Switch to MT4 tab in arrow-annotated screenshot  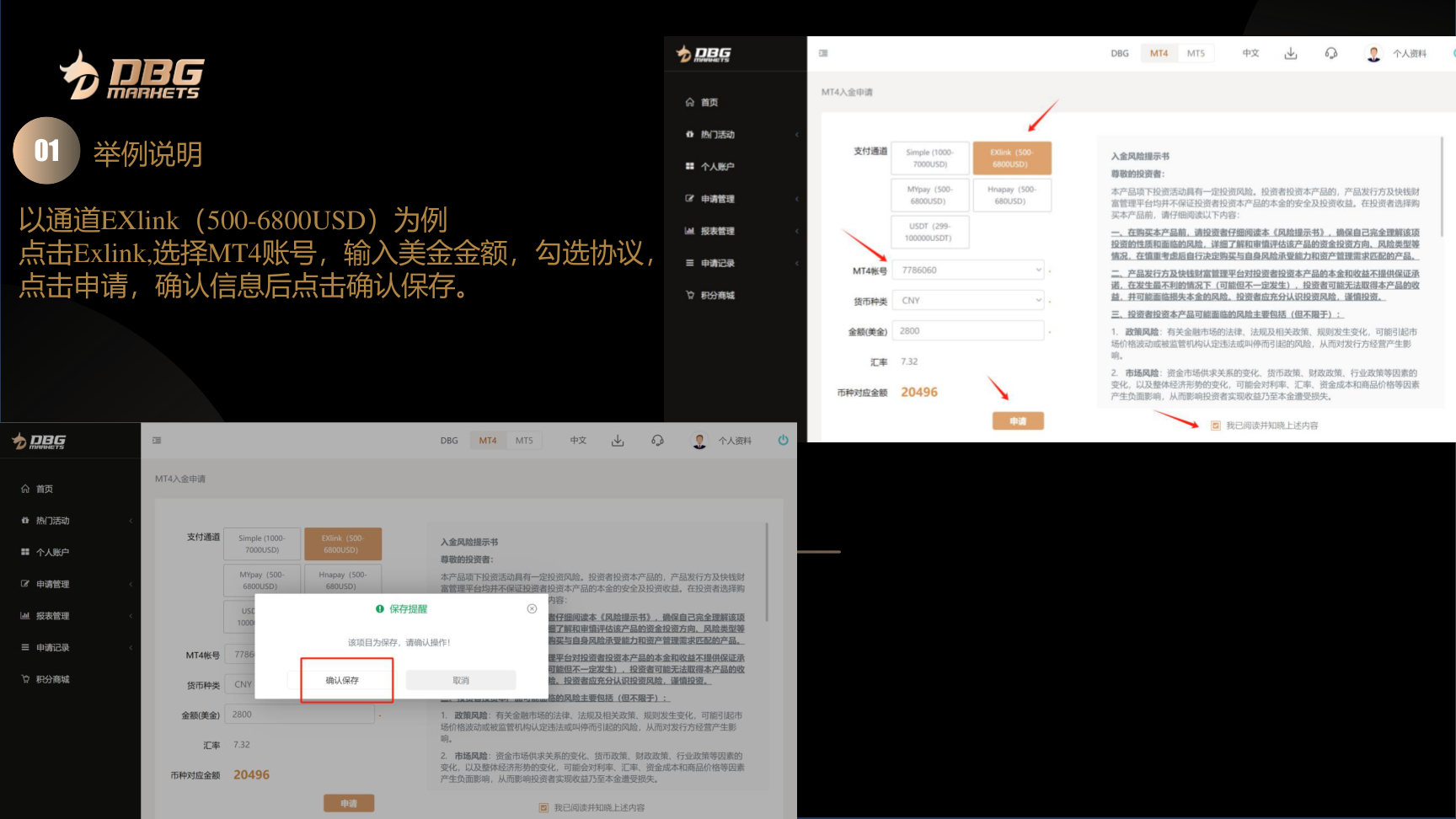click(x=1159, y=53)
